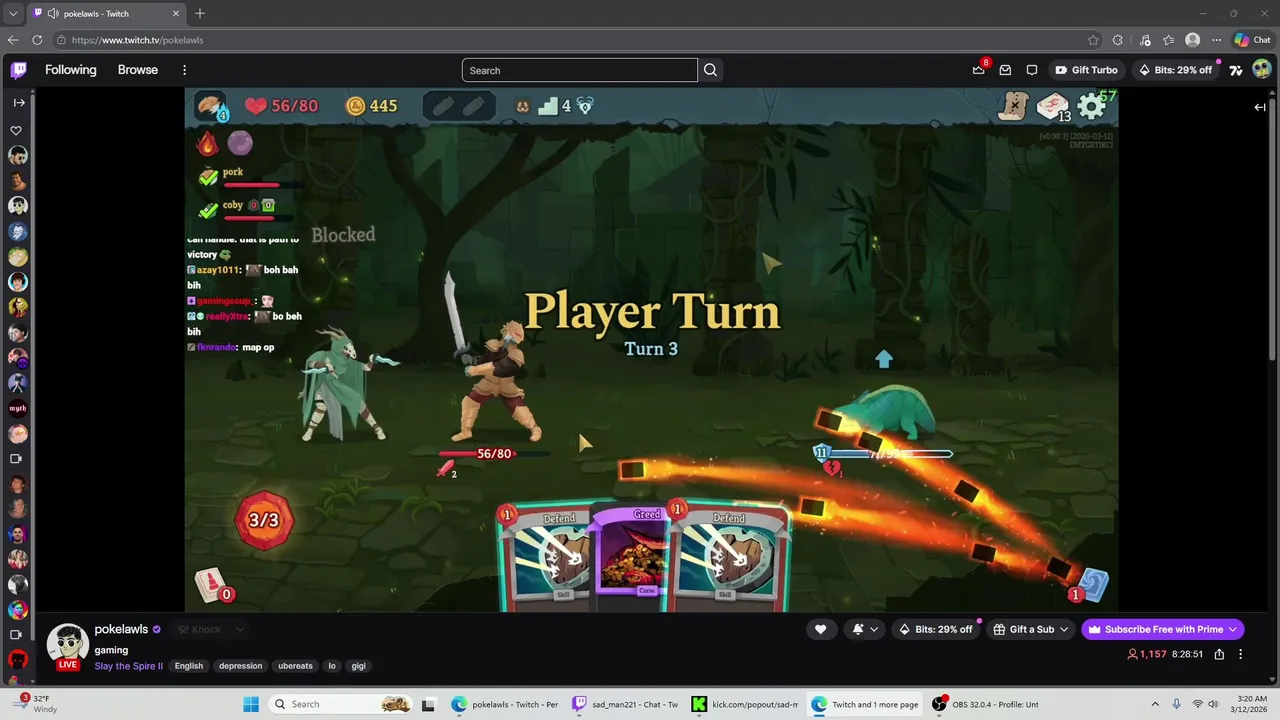Open the Slay the Spire II category link
1280x720 pixels.
tap(129, 666)
